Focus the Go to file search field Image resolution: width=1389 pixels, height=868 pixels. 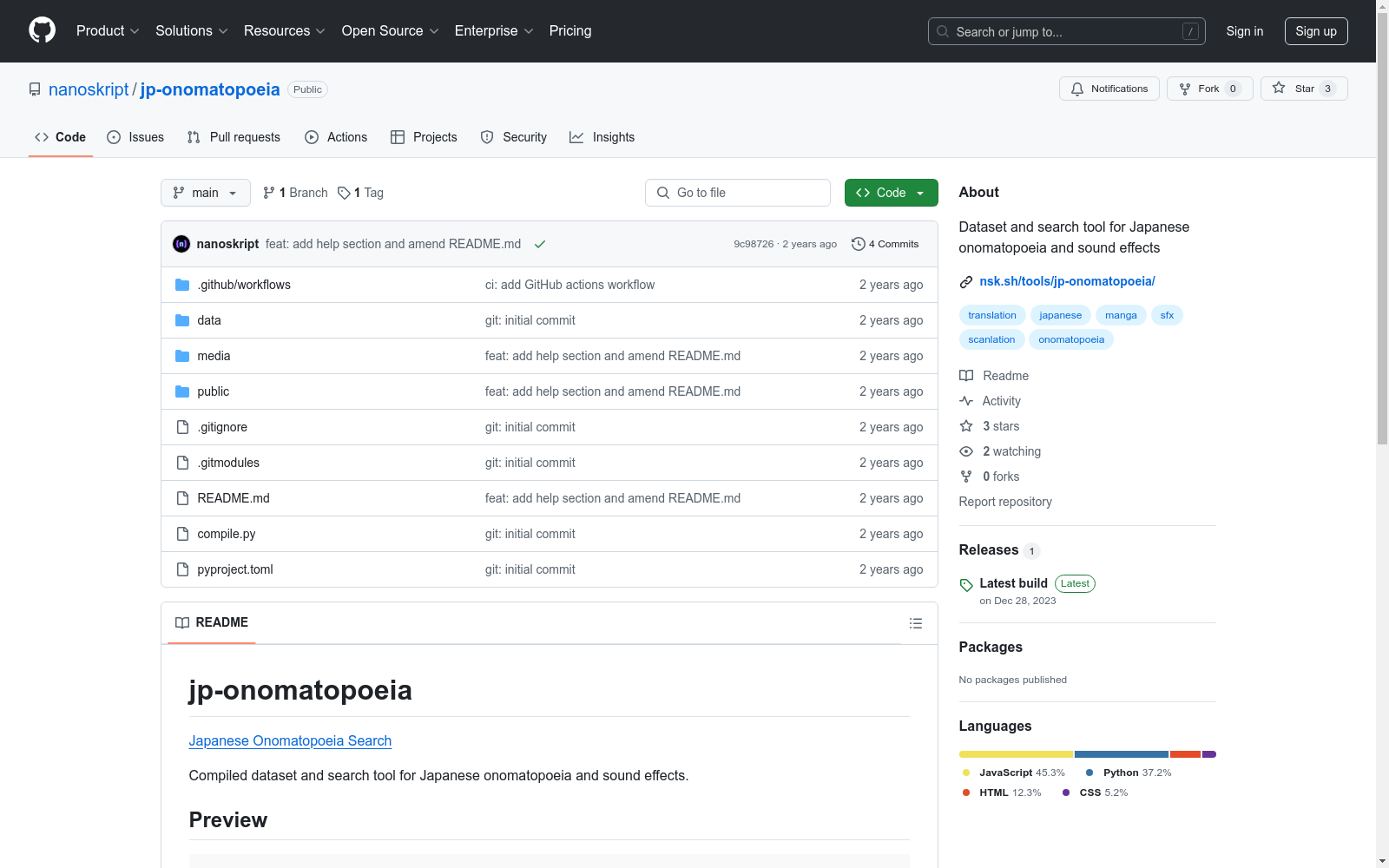[738, 193]
